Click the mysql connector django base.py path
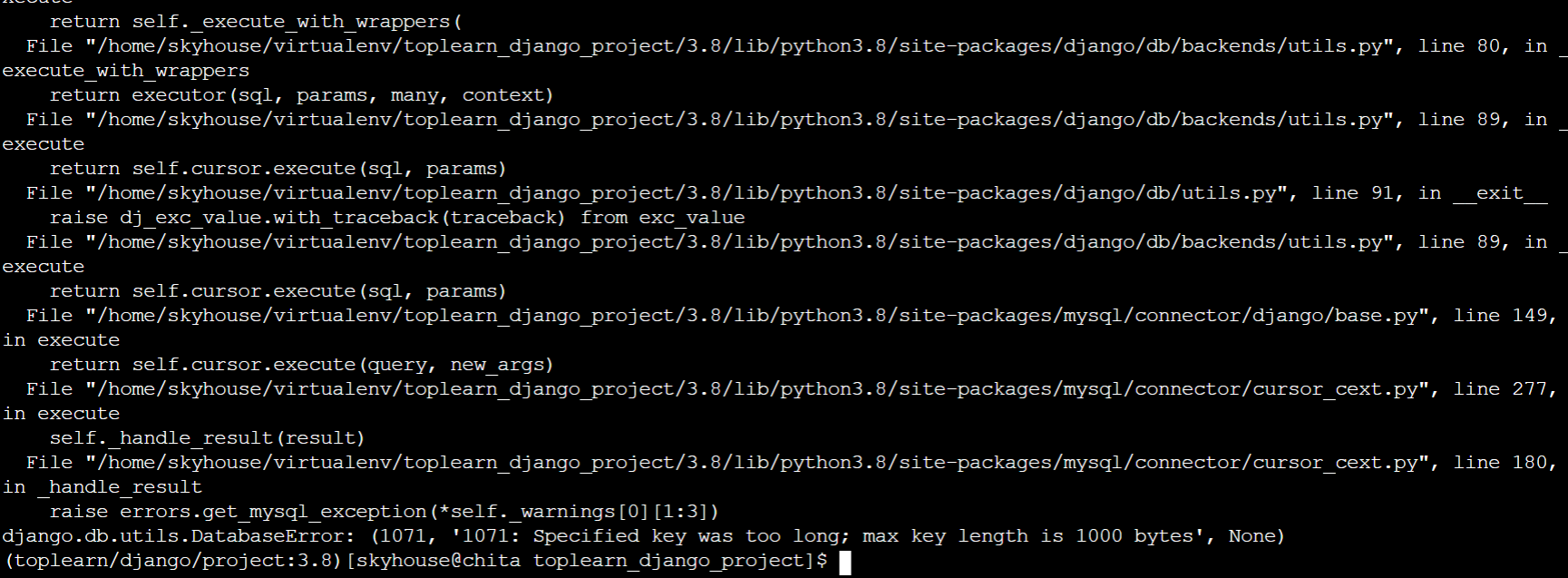 762,316
